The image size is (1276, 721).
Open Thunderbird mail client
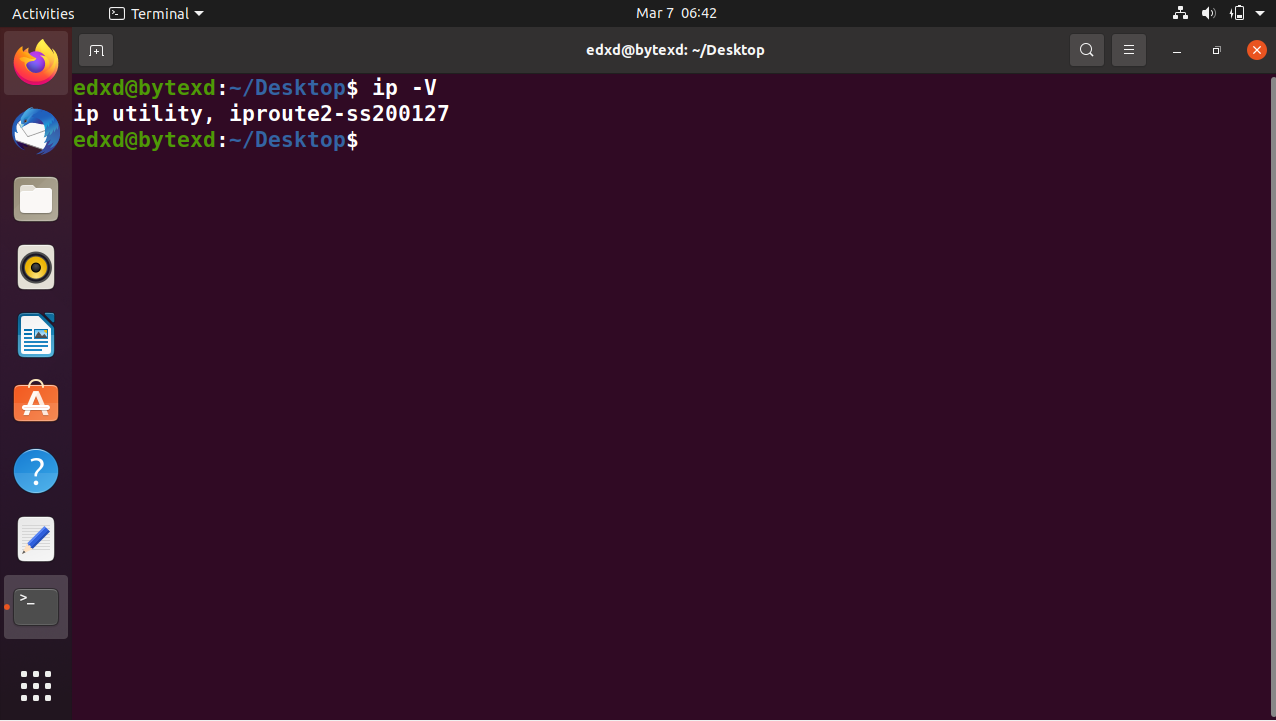click(36, 131)
